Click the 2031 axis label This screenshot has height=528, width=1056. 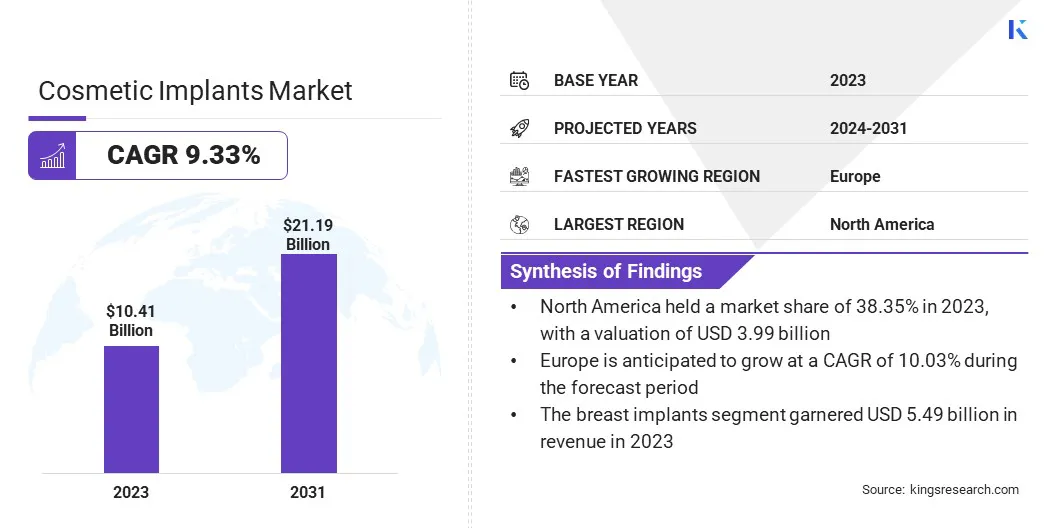point(308,492)
